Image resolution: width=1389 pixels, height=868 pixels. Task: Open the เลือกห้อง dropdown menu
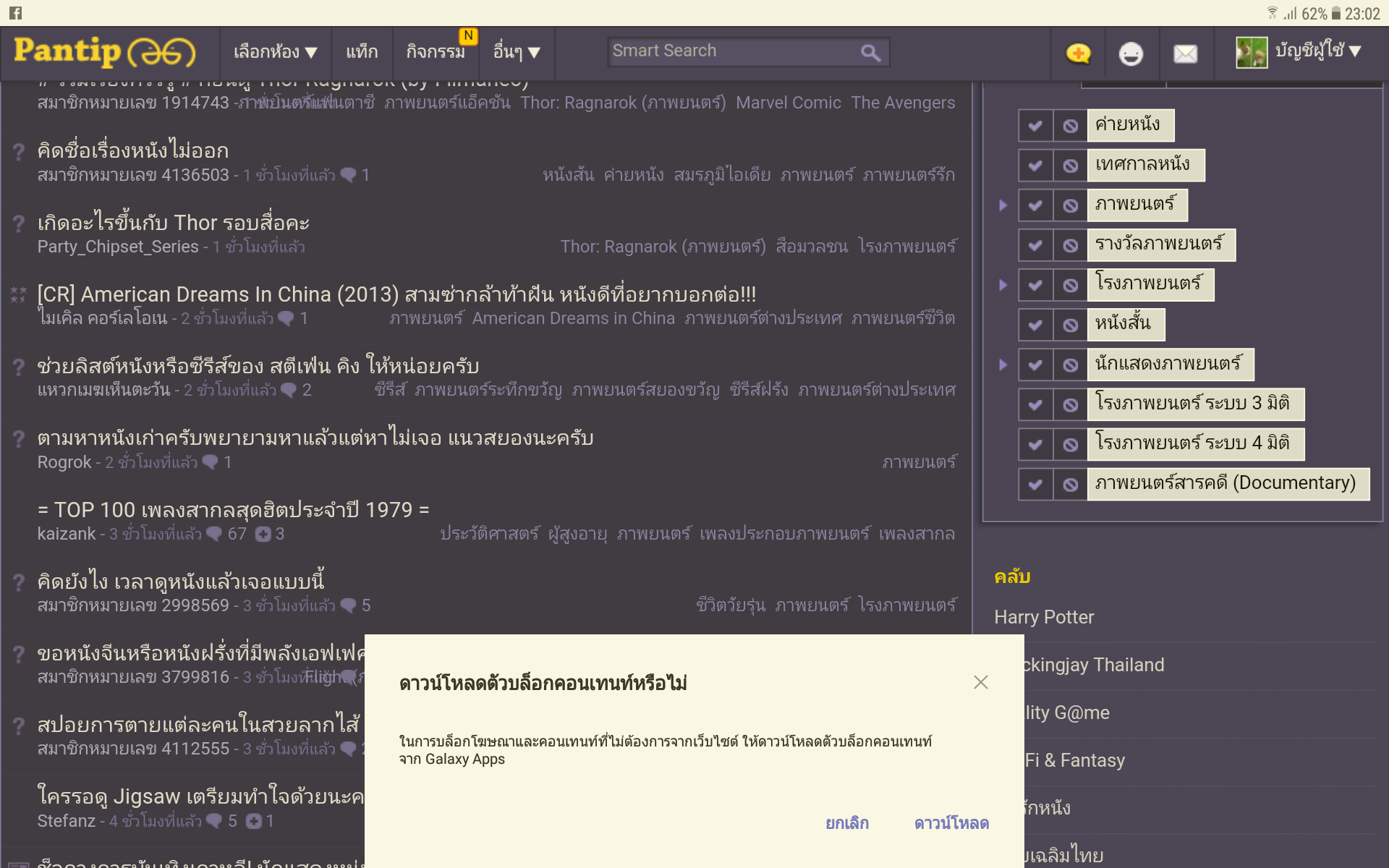(275, 52)
